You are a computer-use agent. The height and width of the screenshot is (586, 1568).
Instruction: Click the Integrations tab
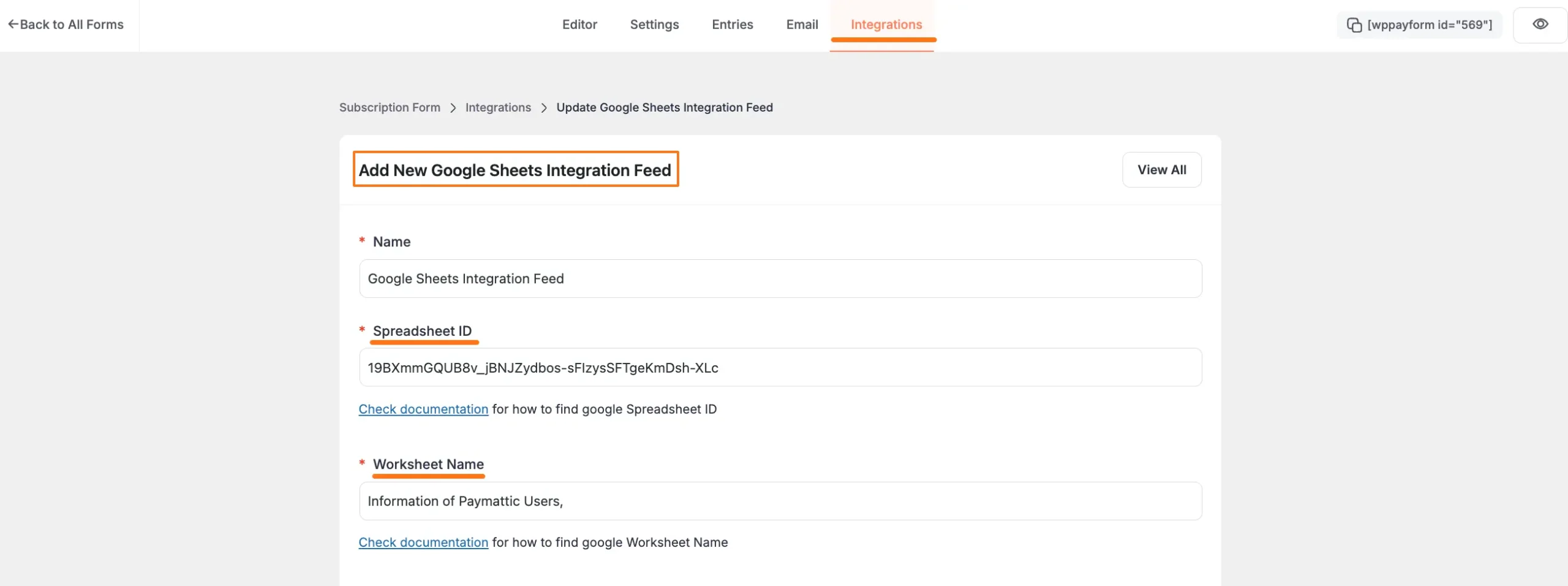click(886, 25)
